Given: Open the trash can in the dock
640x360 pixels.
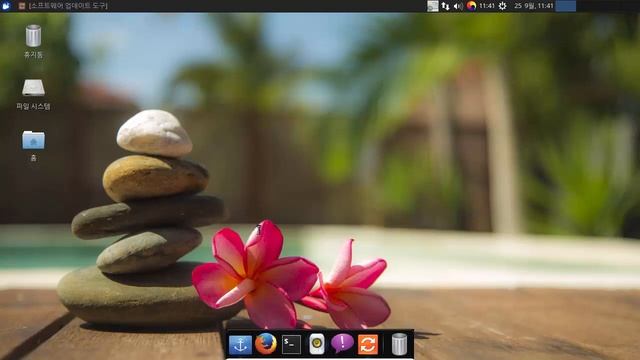Looking at the screenshot, I should point(399,344).
